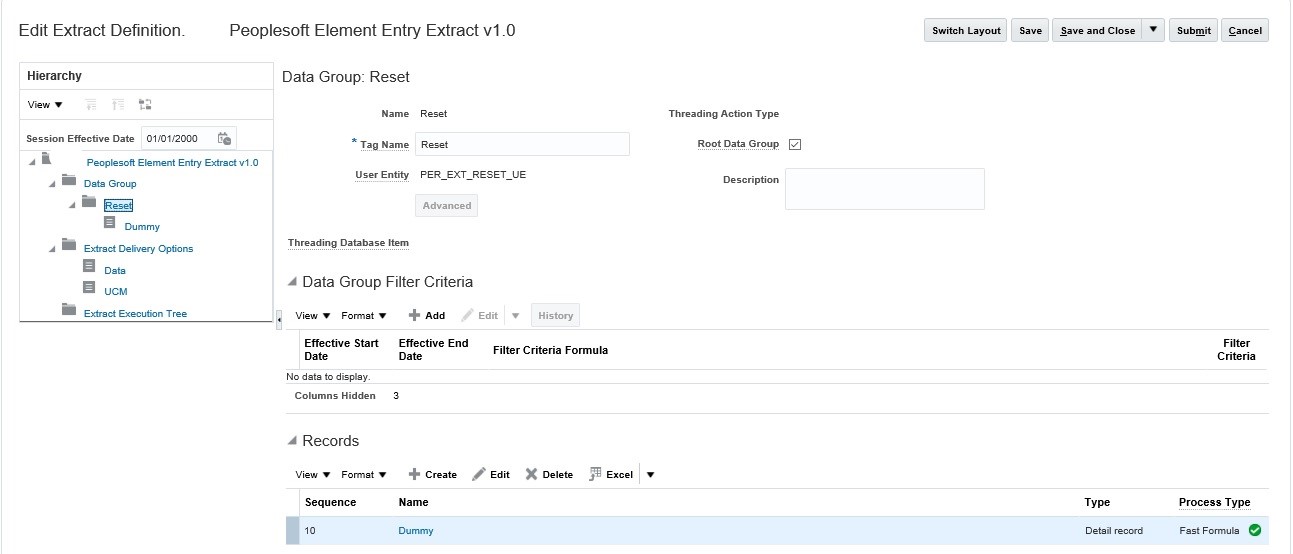Select the UCM delivery option in tree

click(x=116, y=292)
